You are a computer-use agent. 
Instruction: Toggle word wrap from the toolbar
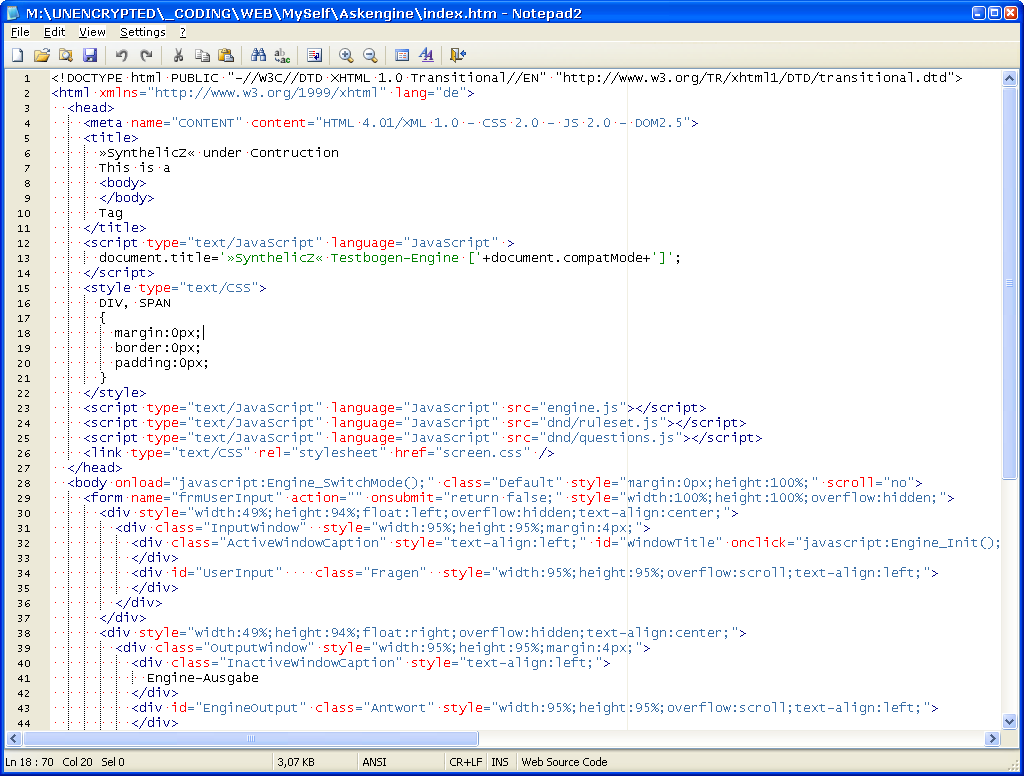click(314, 56)
